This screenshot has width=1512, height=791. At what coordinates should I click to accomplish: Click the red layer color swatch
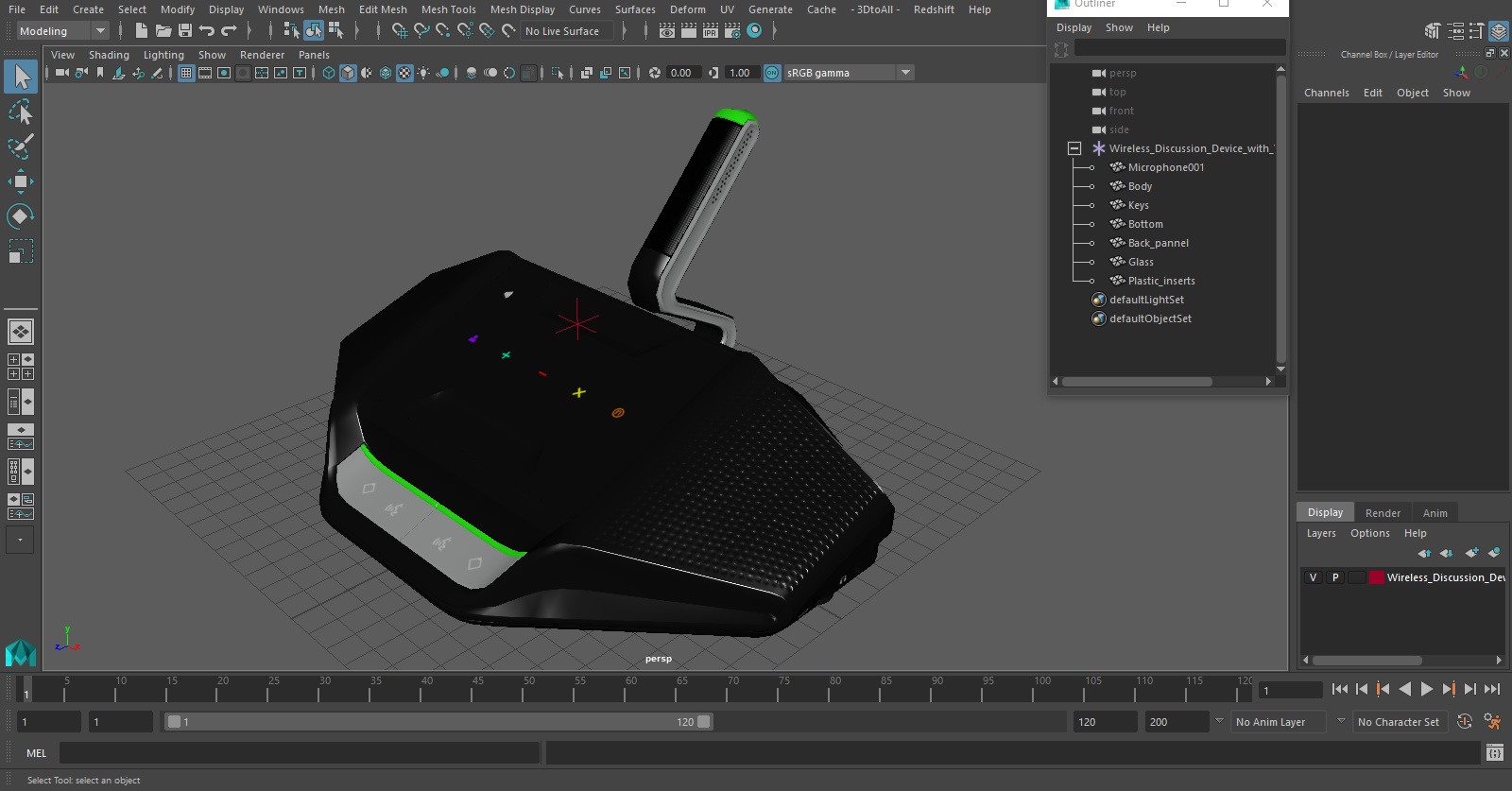point(1377,577)
